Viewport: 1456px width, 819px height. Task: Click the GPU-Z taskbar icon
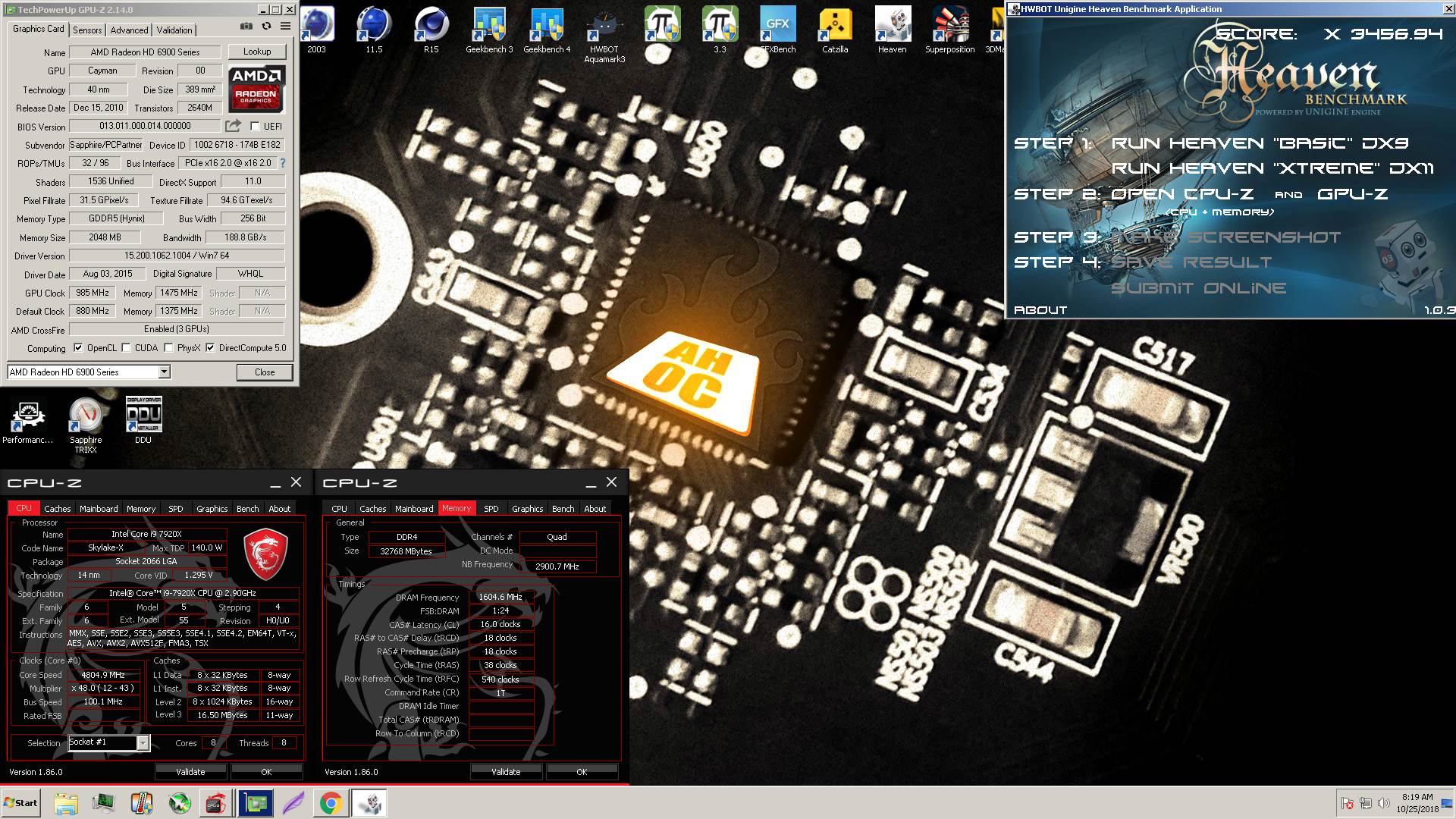point(256,803)
